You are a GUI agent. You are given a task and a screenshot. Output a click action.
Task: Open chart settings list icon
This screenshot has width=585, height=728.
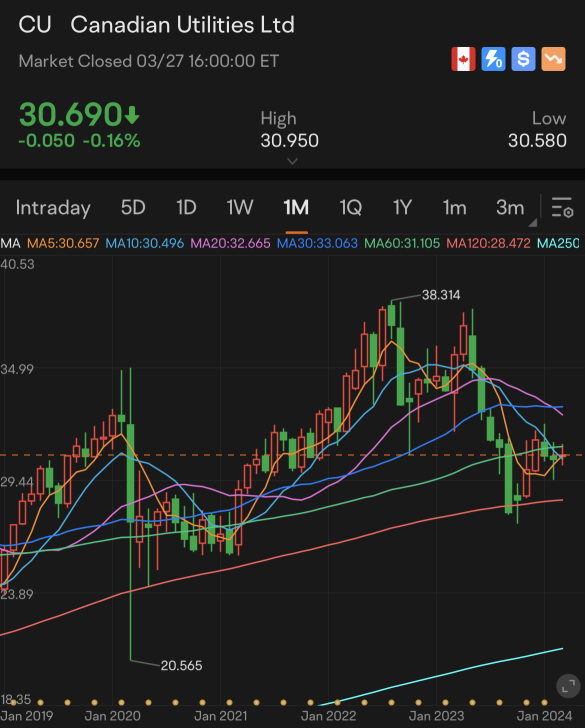[562, 208]
